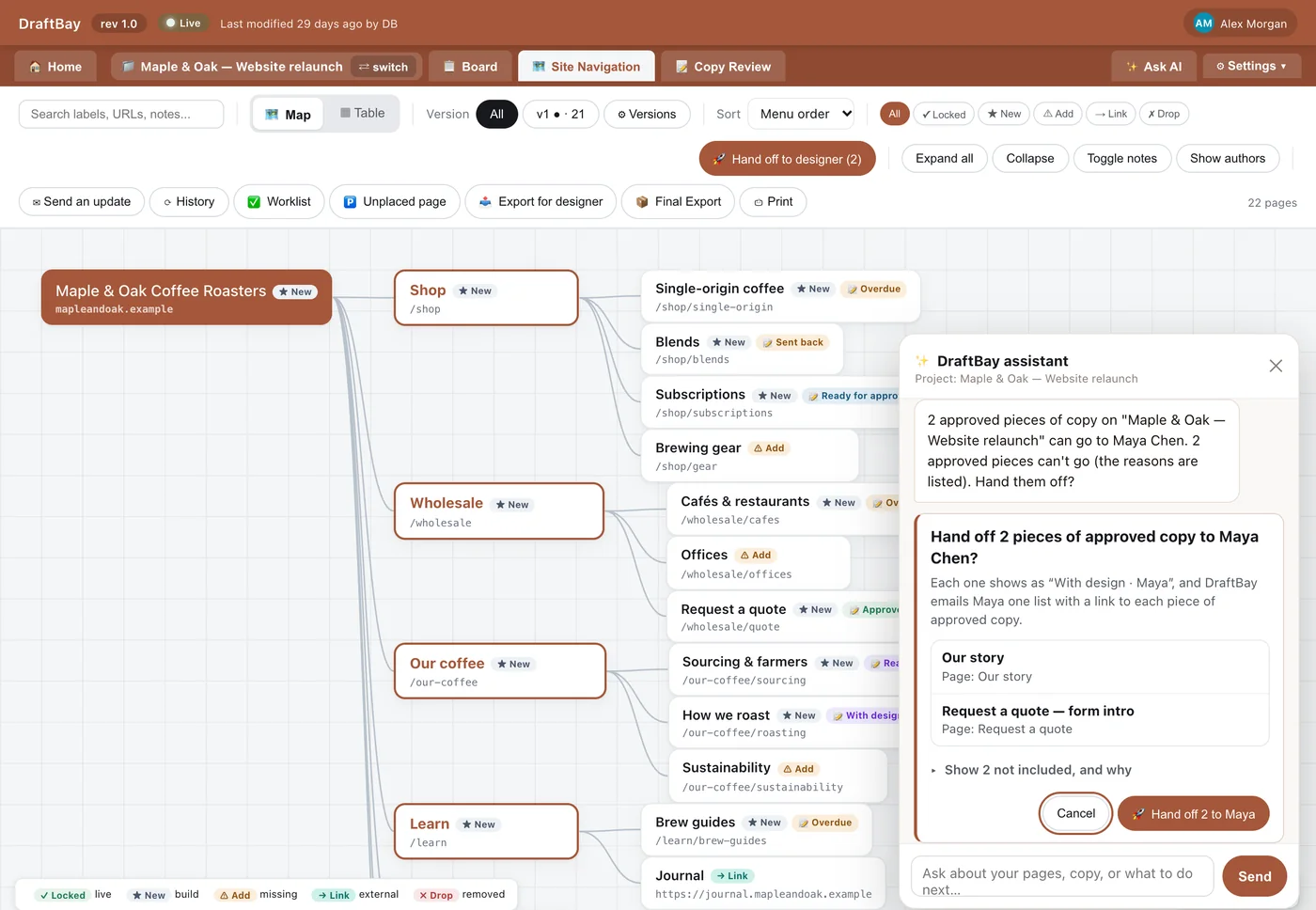Expand Show 2 not included, and why

pyautogui.click(x=1031, y=770)
